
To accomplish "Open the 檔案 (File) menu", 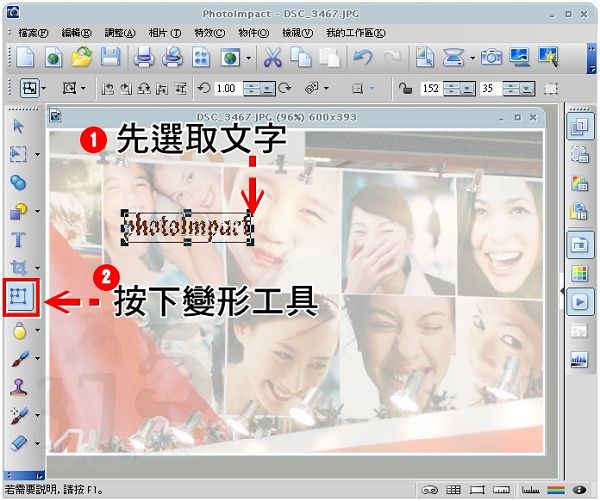I will tap(33, 33).
